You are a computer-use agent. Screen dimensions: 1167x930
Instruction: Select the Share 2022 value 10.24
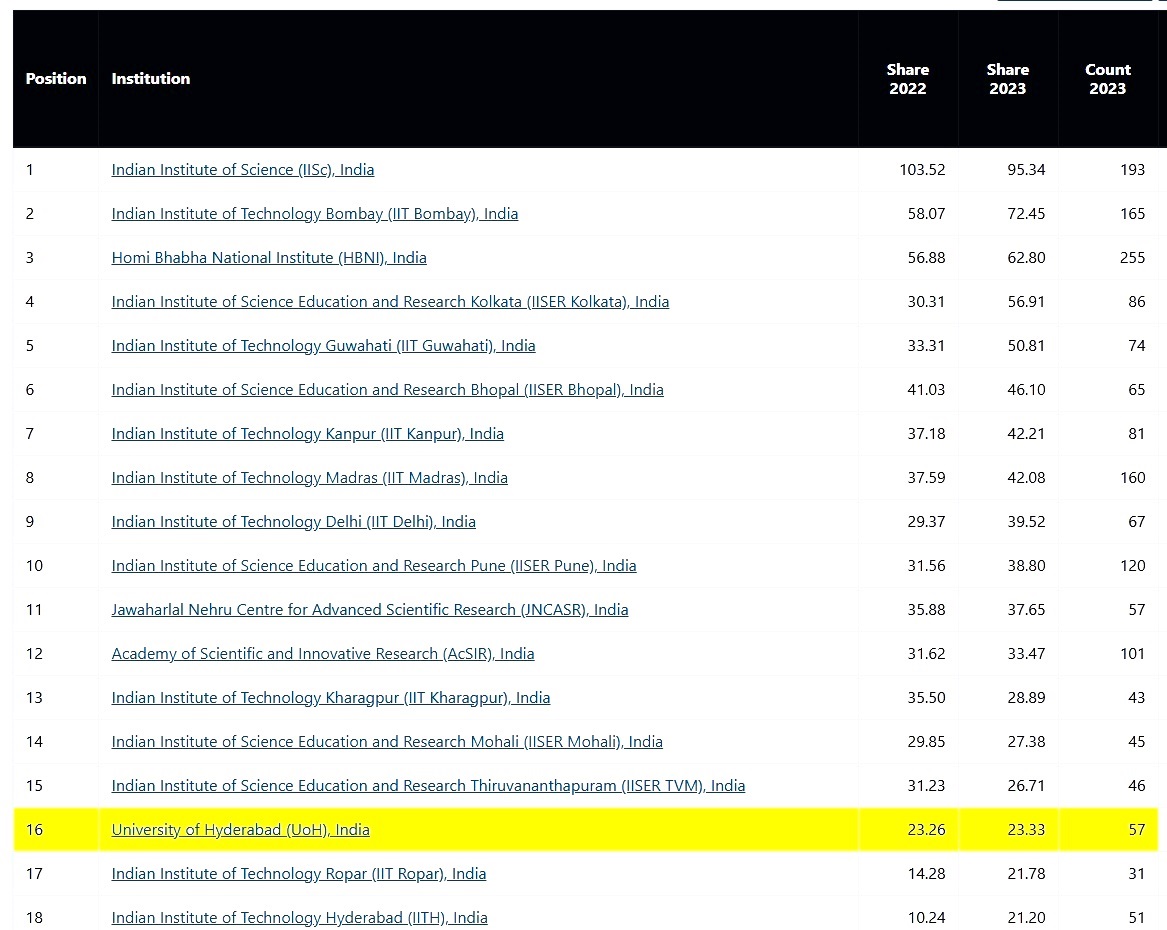tap(927, 917)
